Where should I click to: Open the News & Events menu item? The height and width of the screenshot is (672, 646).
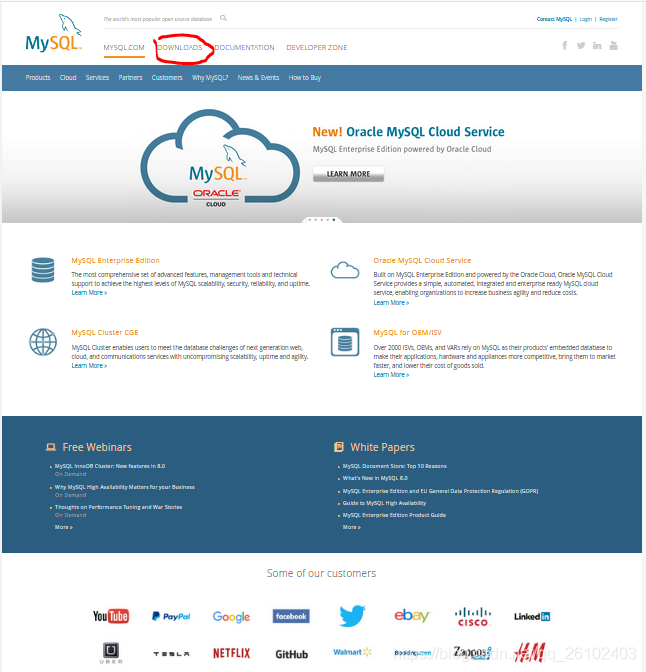258,78
